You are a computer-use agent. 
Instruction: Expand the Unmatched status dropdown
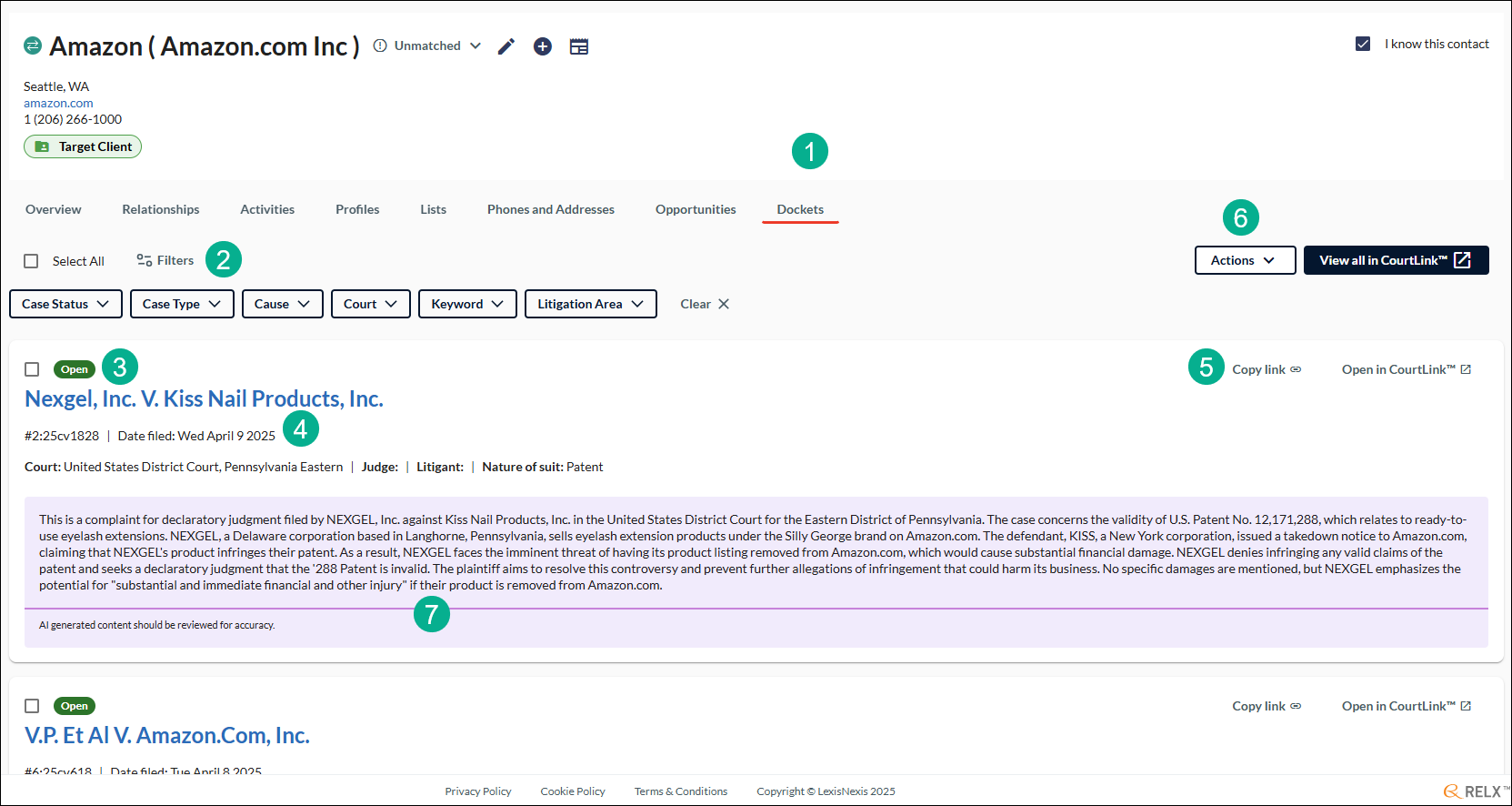[x=476, y=45]
